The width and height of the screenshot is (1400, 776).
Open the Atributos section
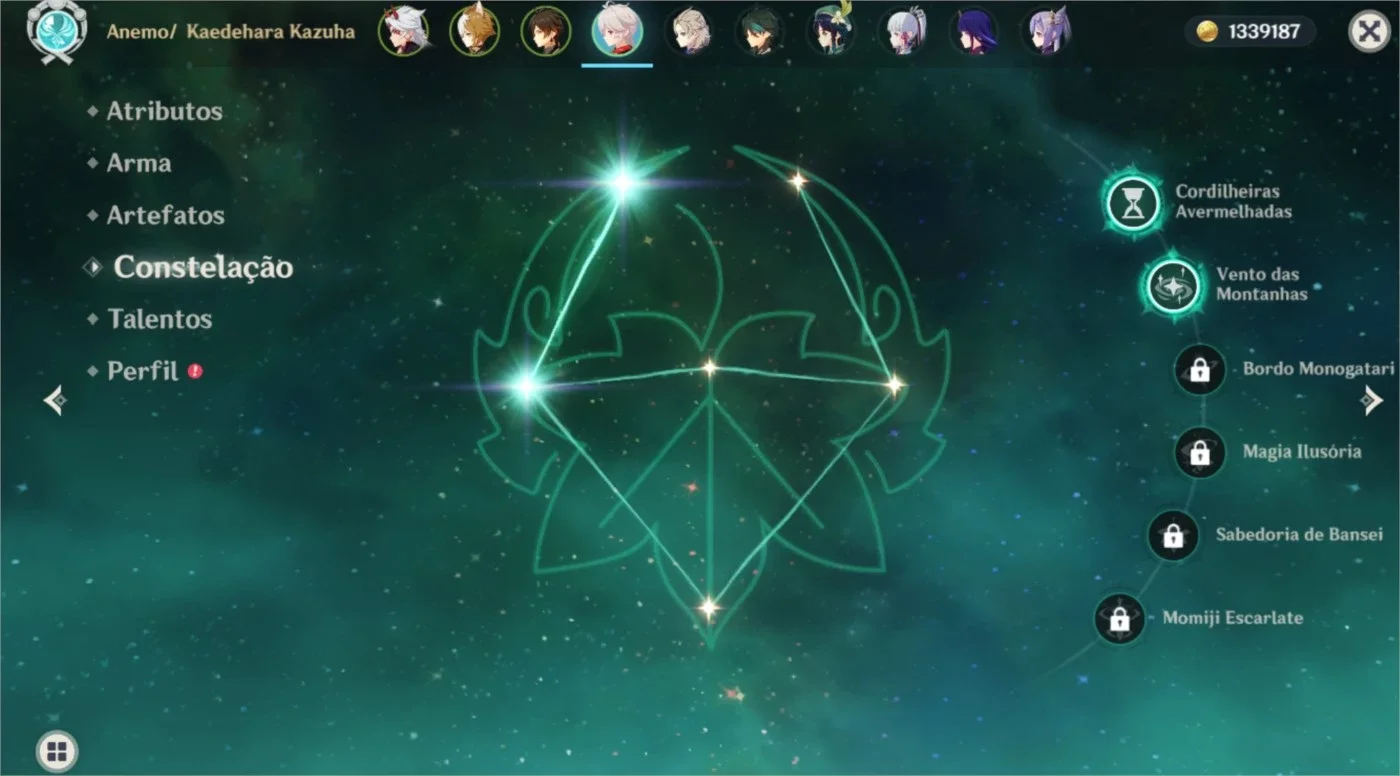(x=164, y=111)
